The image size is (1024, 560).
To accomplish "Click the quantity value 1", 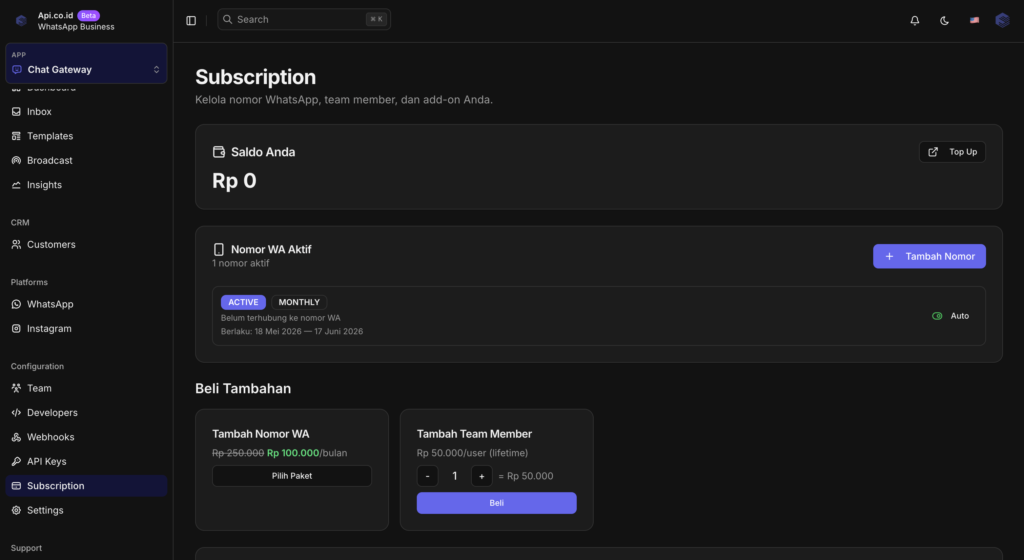I will [455, 476].
